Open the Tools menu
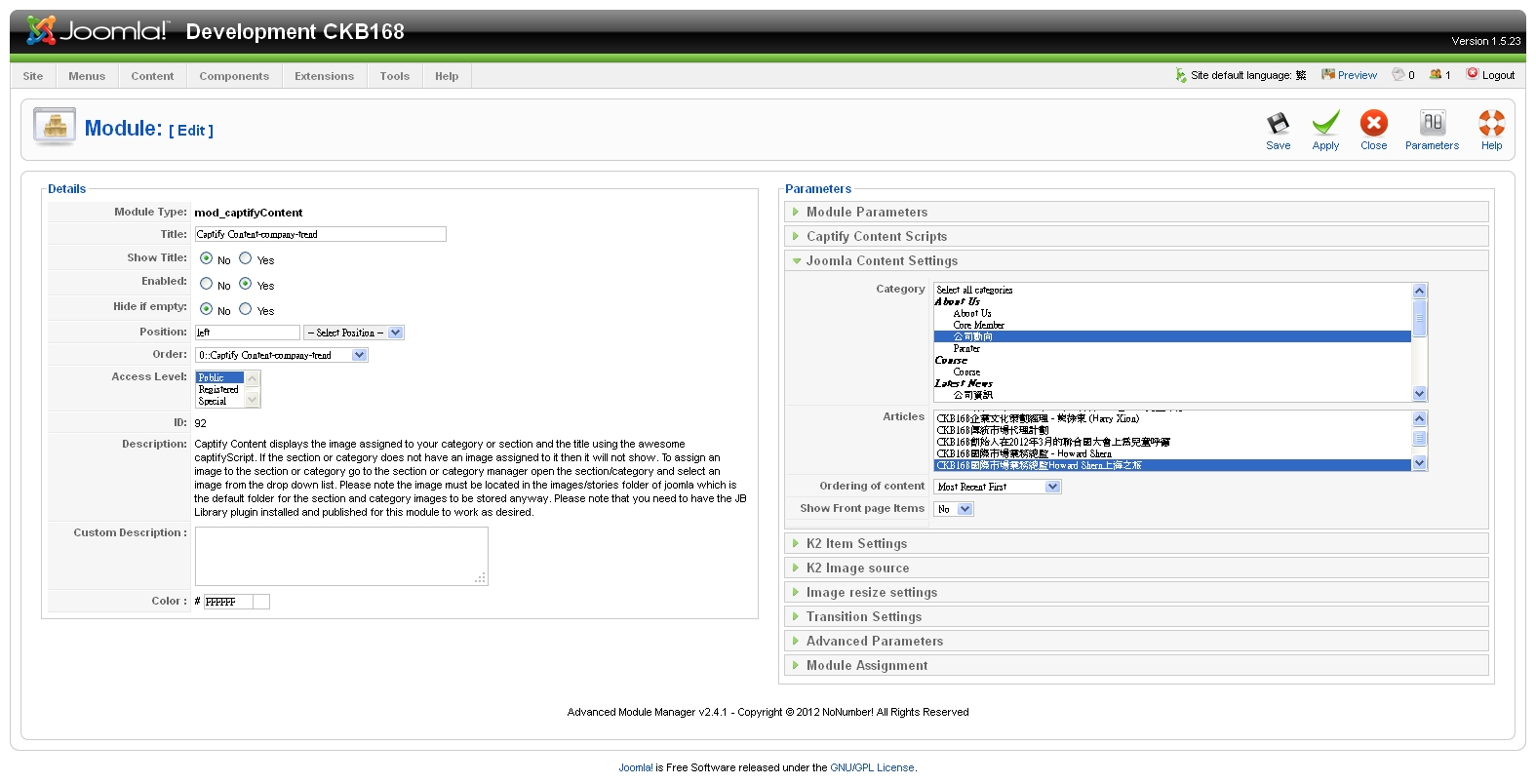1536x784 pixels. tap(395, 76)
